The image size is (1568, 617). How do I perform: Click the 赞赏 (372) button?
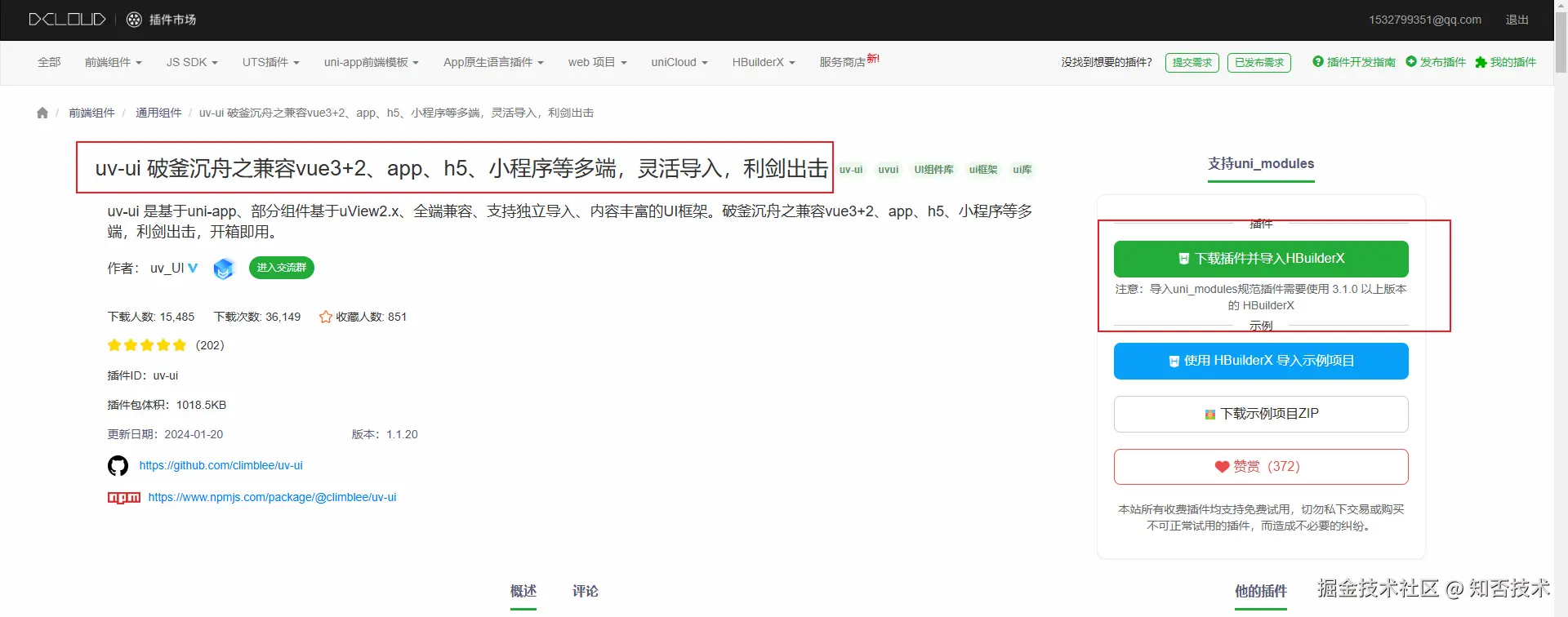coord(1261,467)
